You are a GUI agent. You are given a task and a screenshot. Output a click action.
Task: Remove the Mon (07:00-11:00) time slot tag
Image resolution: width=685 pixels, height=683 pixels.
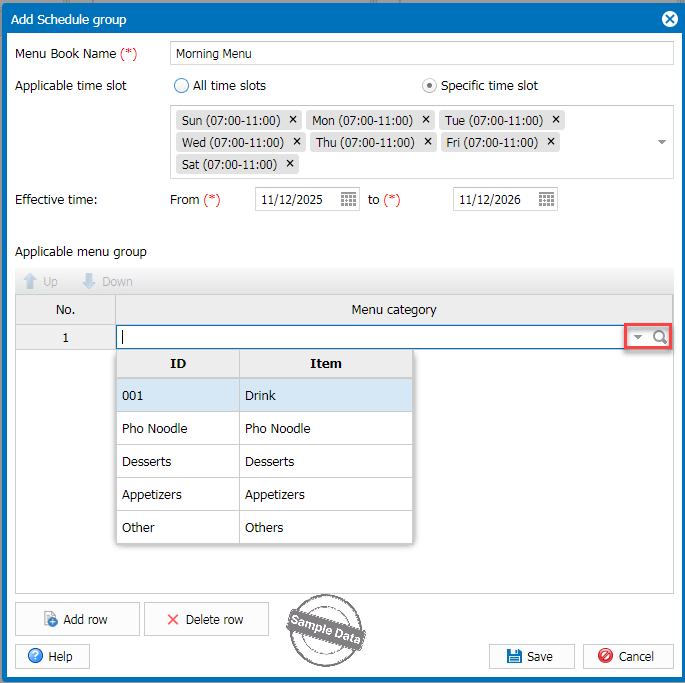(426, 120)
